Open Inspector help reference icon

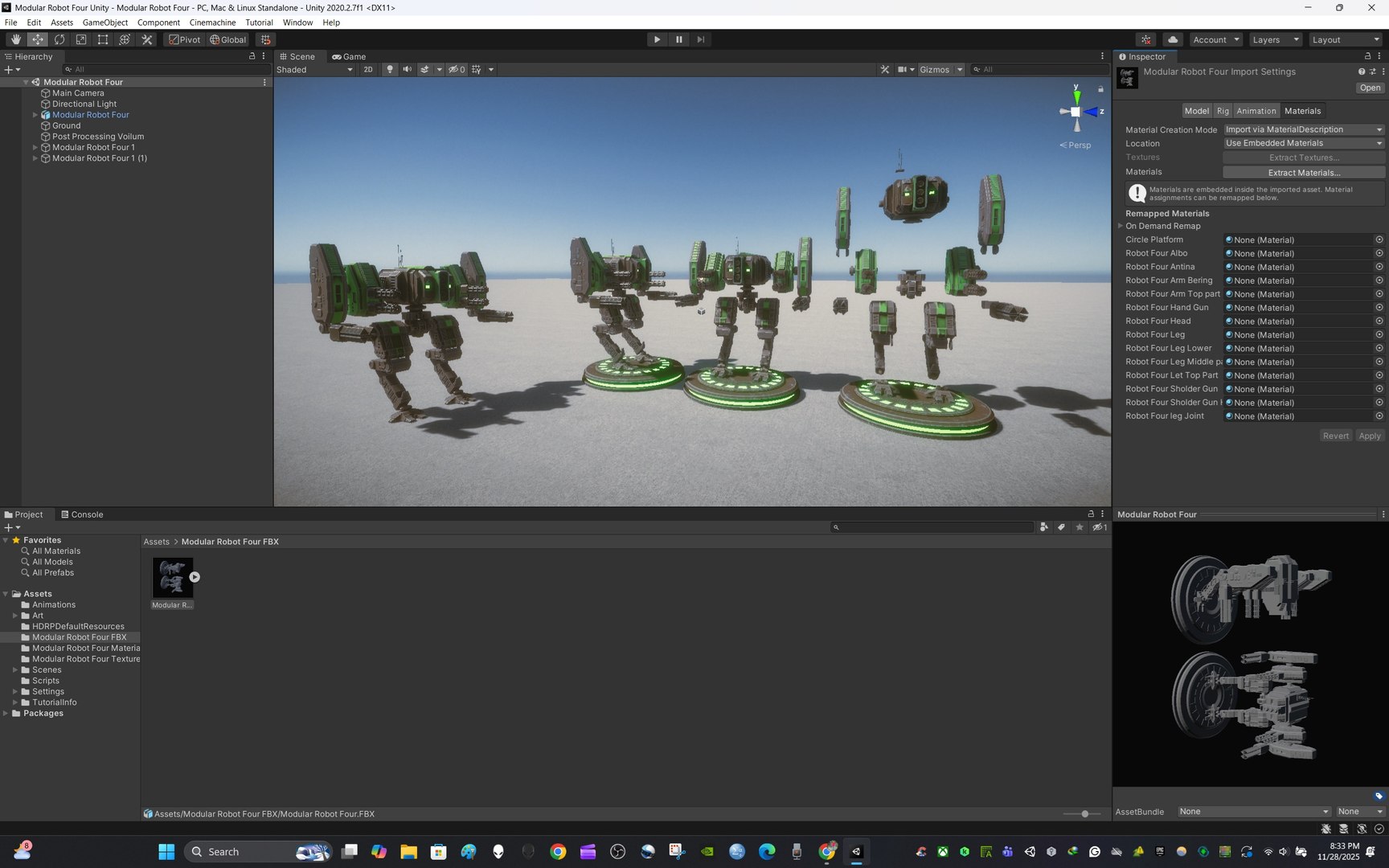point(1361,72)
